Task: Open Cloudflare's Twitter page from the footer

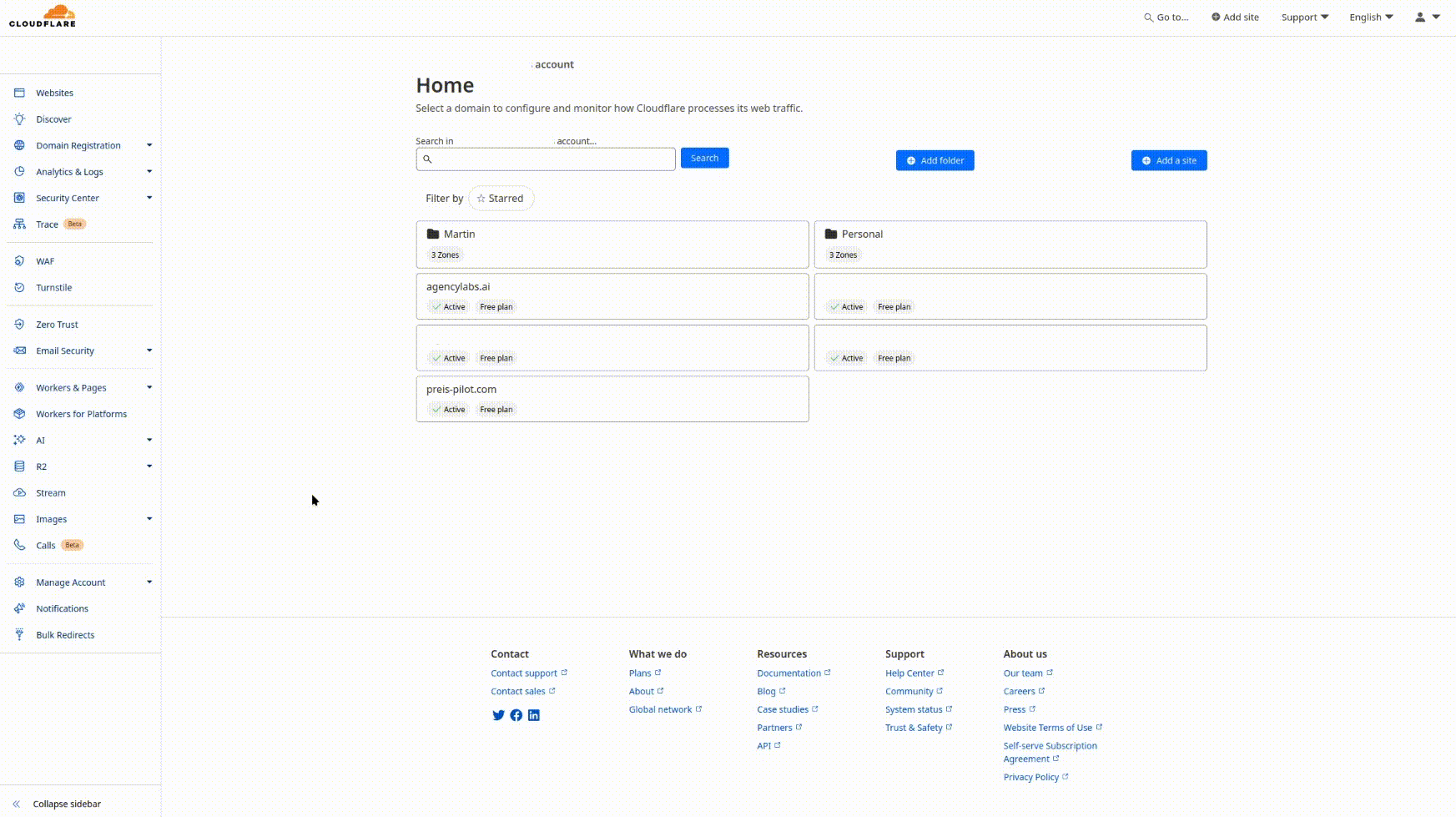Action: [498, 715]
